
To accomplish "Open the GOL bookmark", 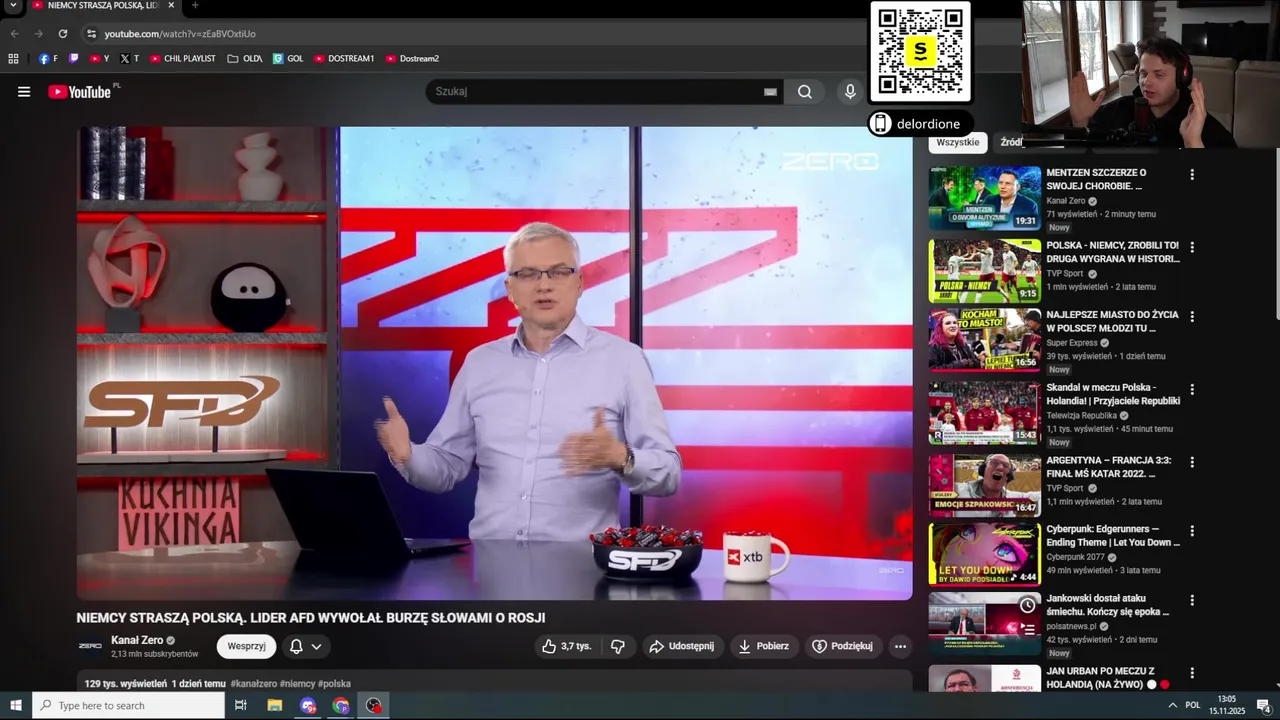I will pyautogui.click(x=288, y=59).
